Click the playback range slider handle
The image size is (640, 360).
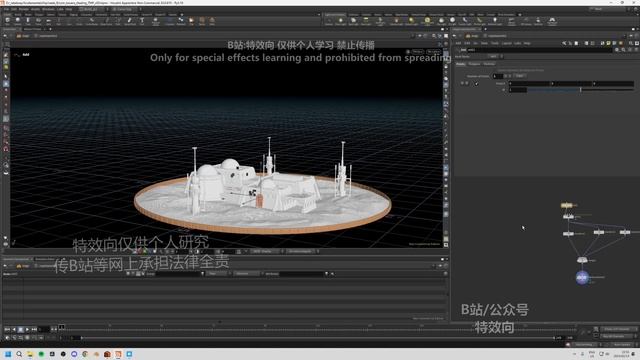pyautogui.click(x=82, y=338)
